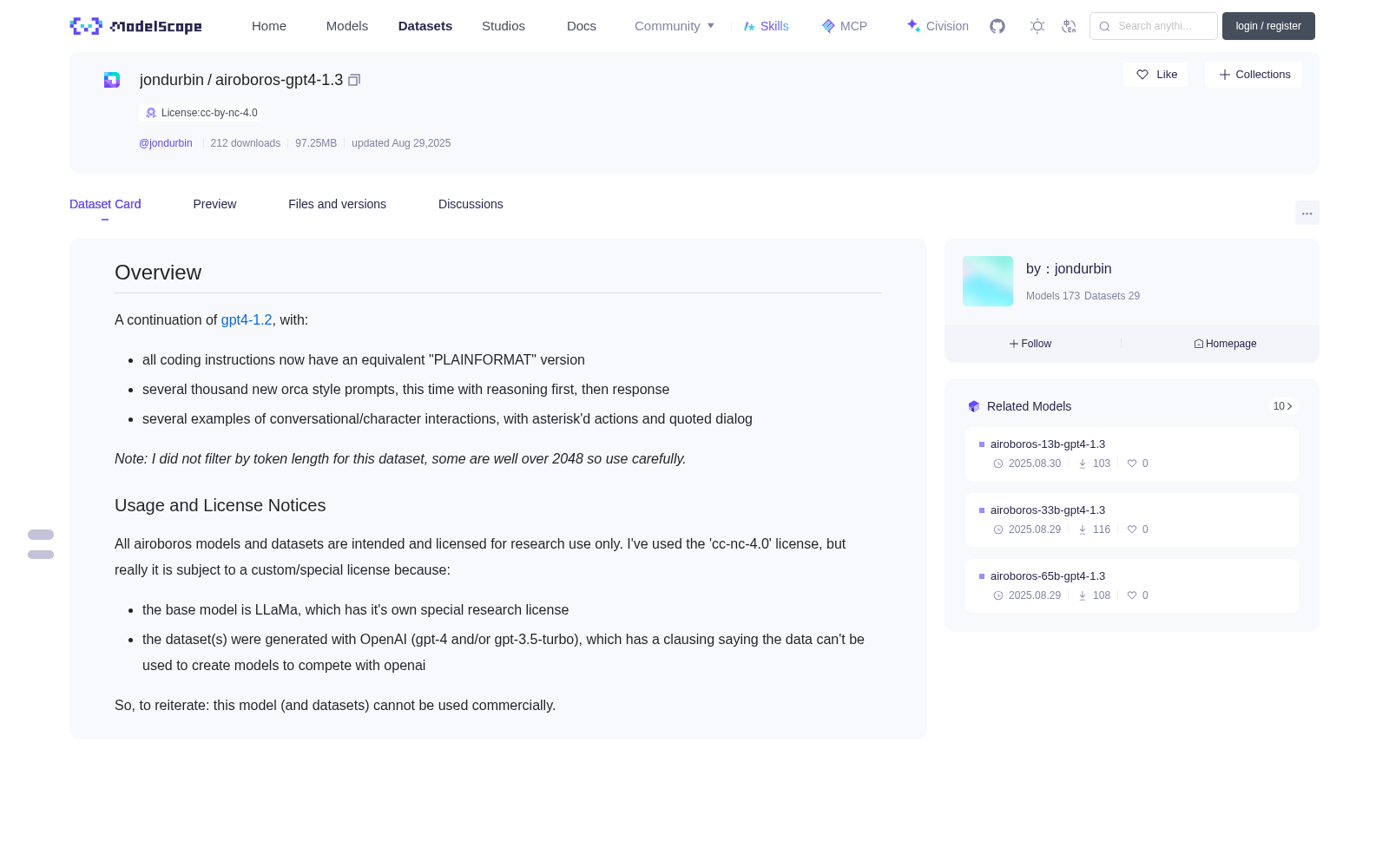Go to Home in navigation
Image resolution: width=1389 pixels, height=868 pixels.
tap(269, 26)
